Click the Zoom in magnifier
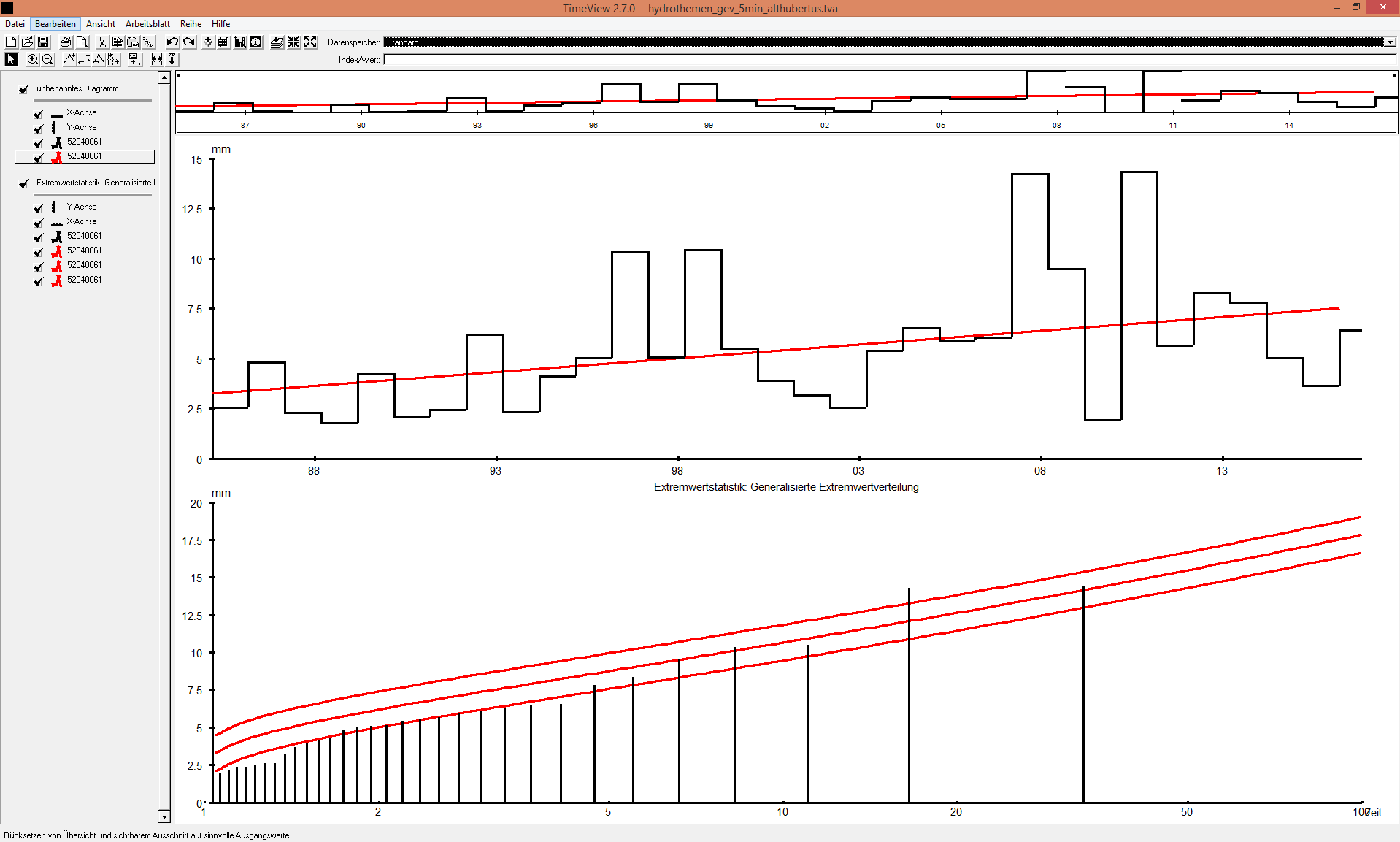Viewport: 1400px width, 842px height. coord(32,60)
